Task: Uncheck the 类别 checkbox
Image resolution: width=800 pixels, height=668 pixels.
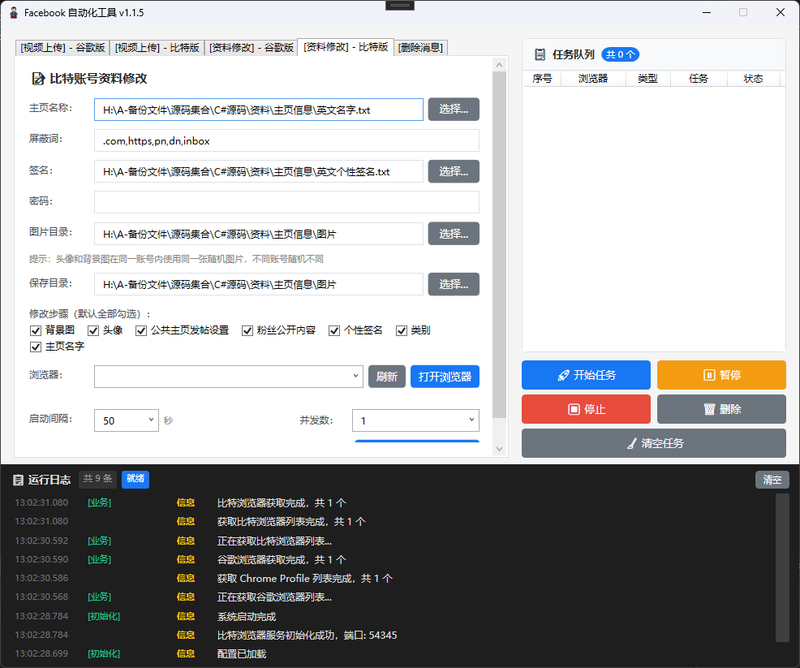Action: click(x=402, y=331)
